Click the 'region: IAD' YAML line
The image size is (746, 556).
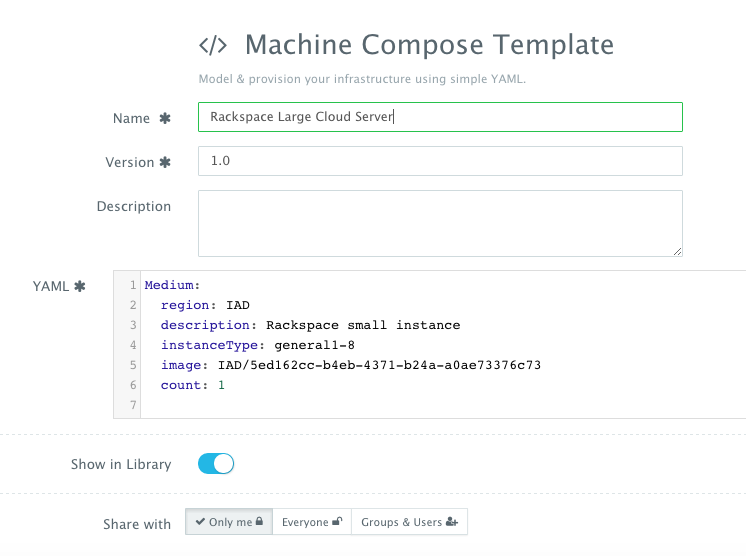click(x=205, y=305)
